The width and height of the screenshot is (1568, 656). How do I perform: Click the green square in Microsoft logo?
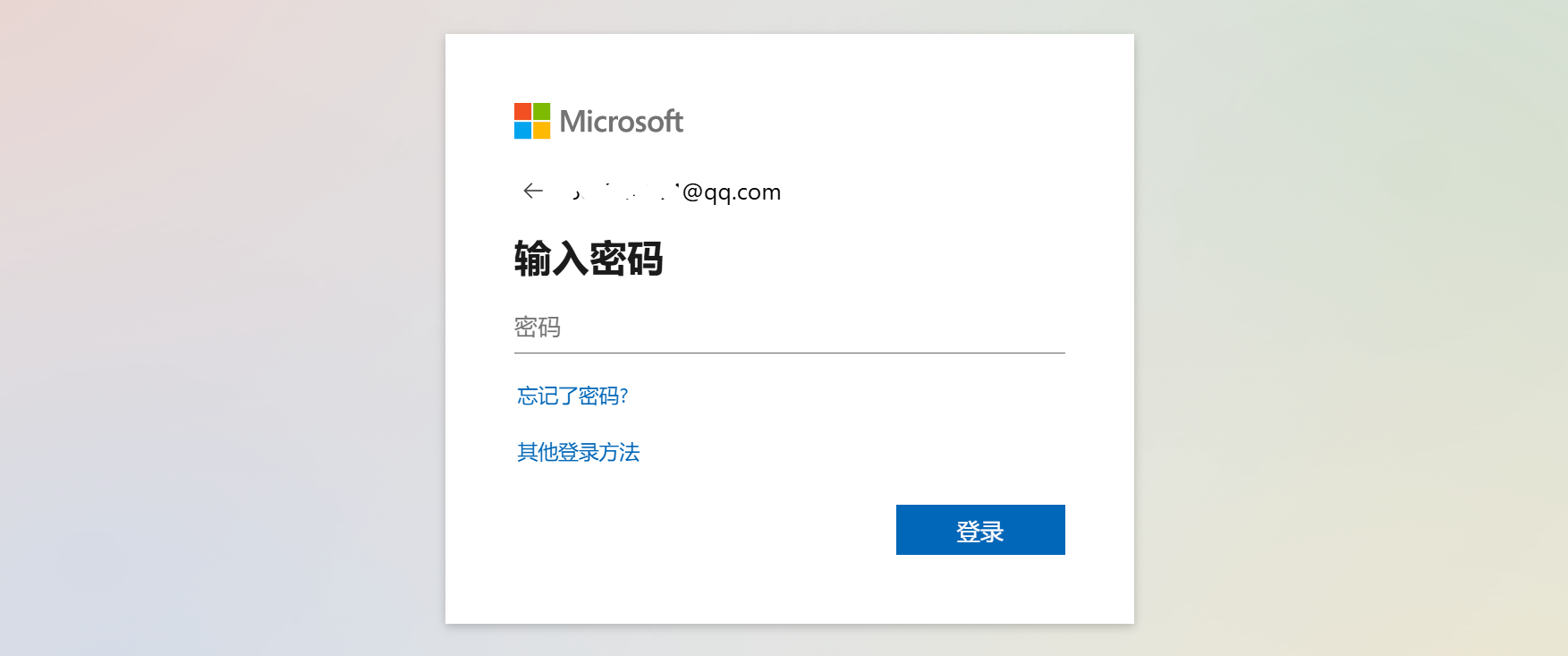coord(541,111)
